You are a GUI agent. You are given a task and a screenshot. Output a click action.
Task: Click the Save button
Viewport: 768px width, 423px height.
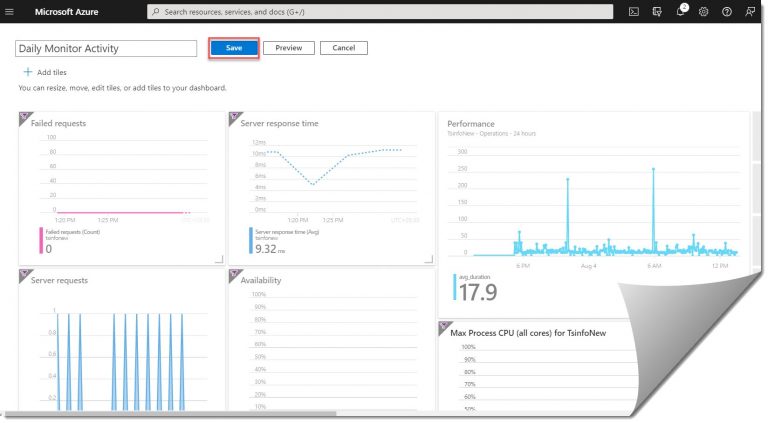click(234, 48)
